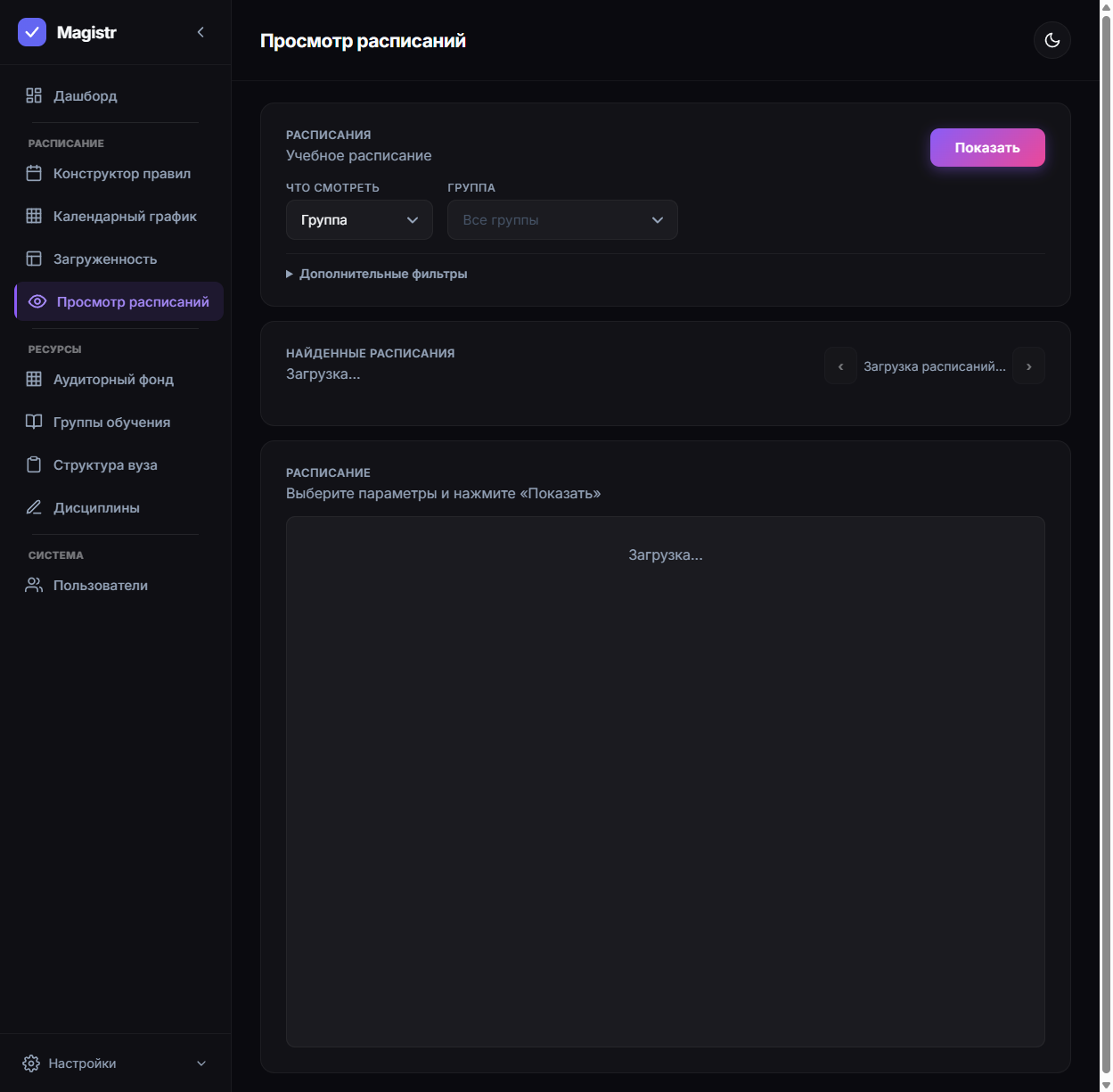Expand Дополнительные фильтры section
The width and height of the screenshot is (1113, 1092).
(x=377, y=274)
